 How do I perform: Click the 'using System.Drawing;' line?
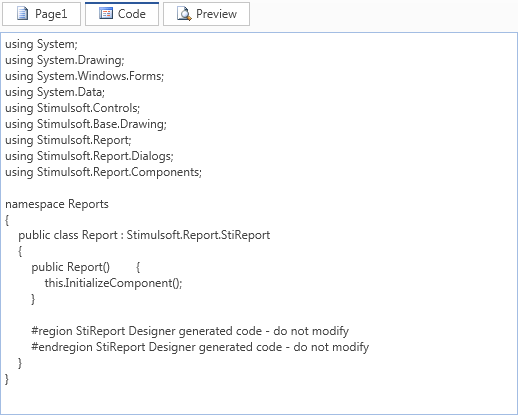[x=65, y=60]
